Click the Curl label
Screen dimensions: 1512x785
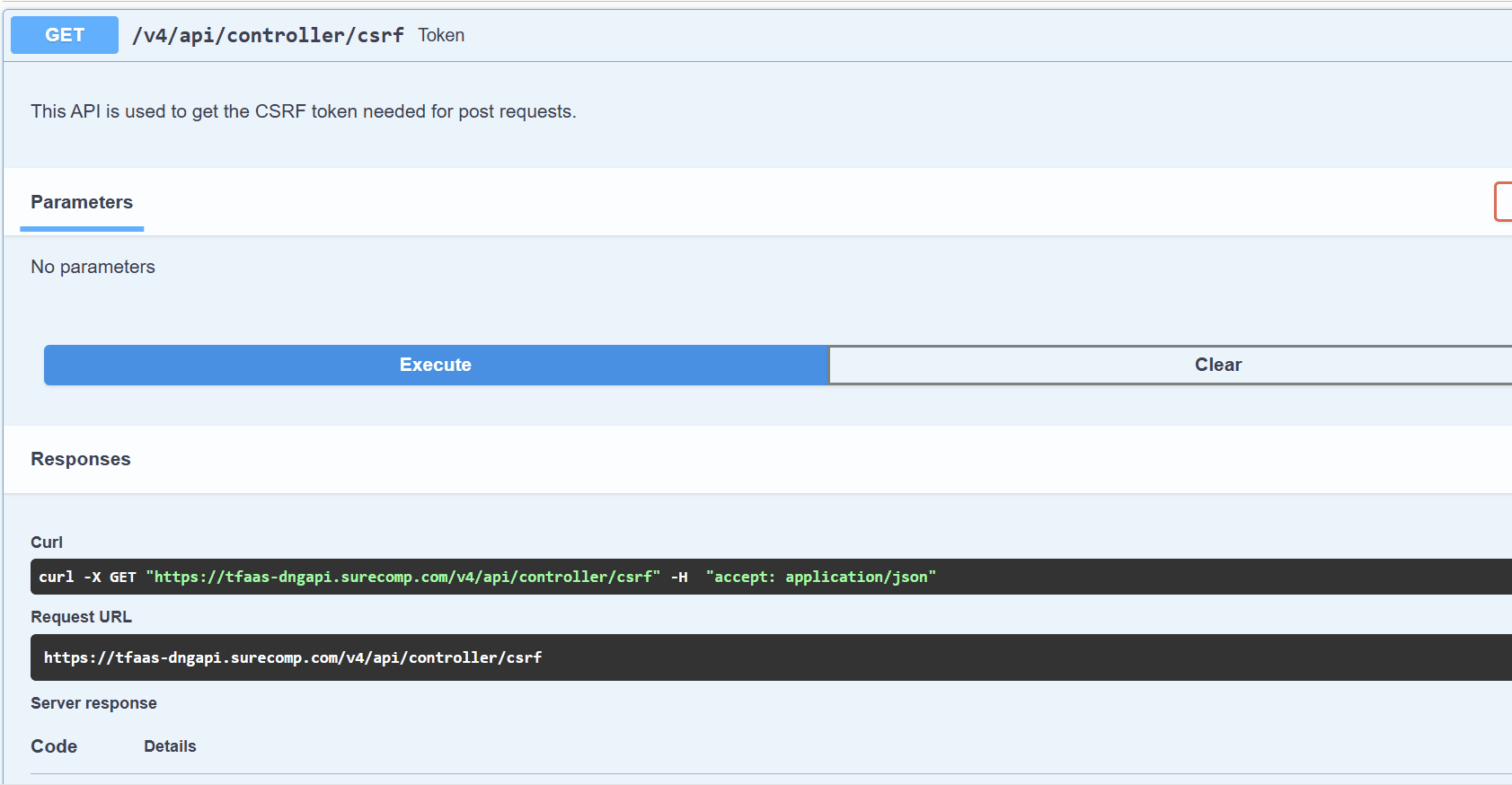coord(47,542)
